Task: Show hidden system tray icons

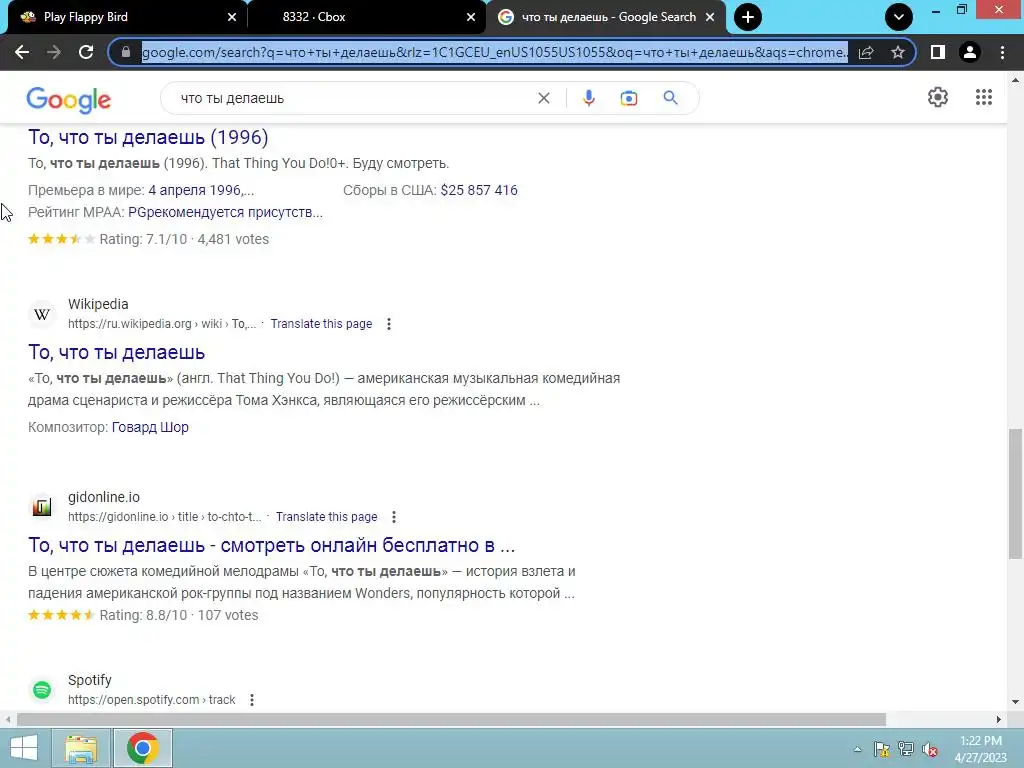Action: coord(857,750)
